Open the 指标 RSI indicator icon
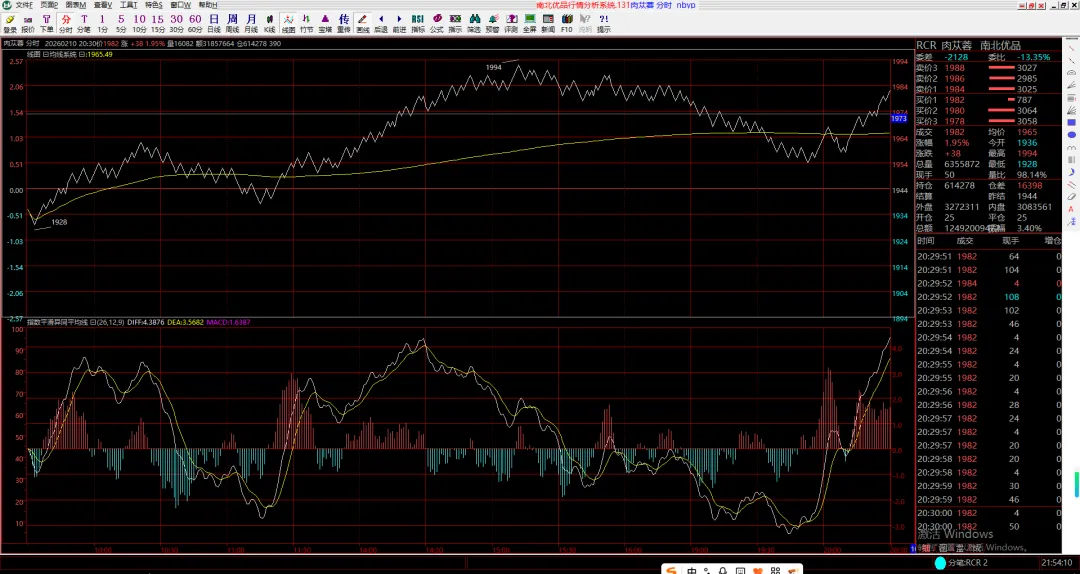 click(x=418, y=23)
